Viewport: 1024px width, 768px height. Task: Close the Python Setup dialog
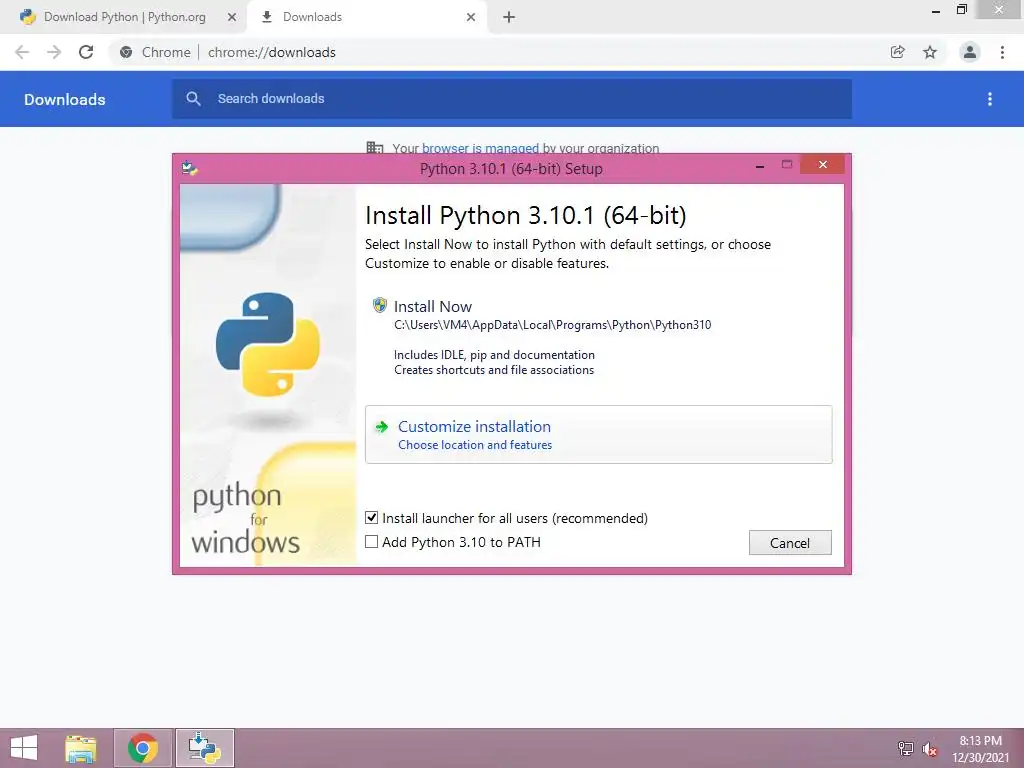click(x=822, y=165)
